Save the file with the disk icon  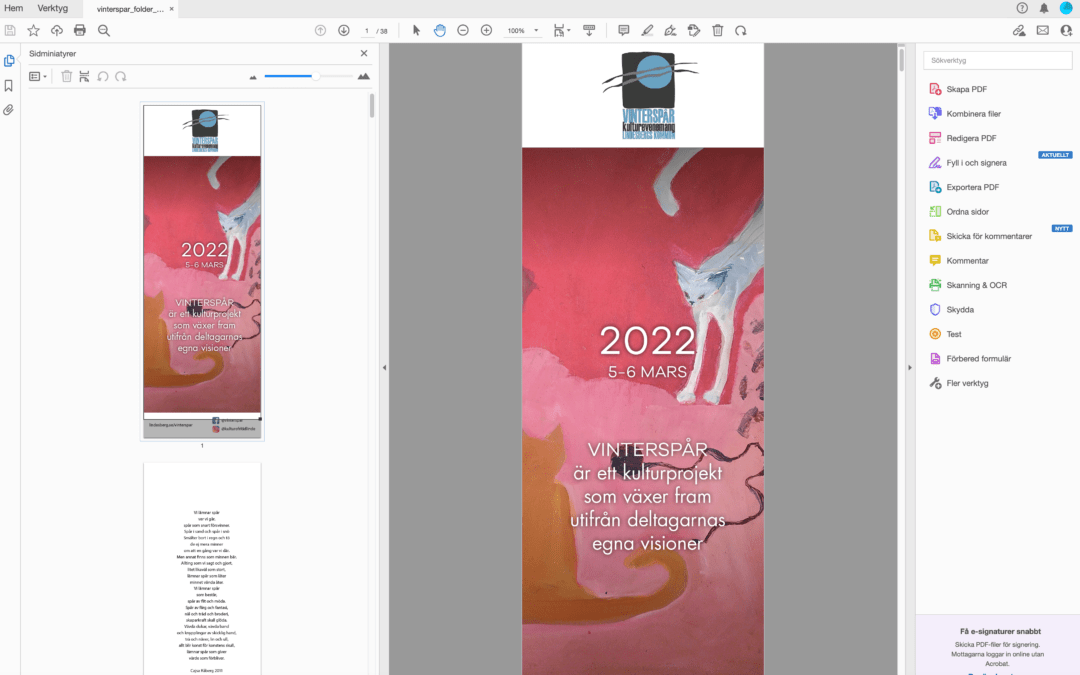click(x=10, y=30)
